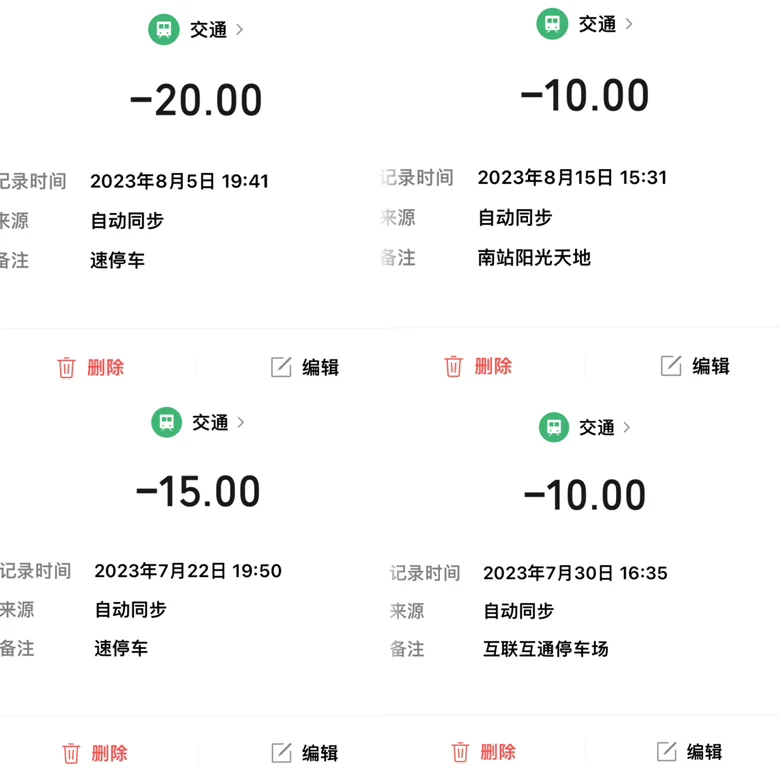
Task: Expand 交通 category chevron on -15.00 record
Action: tap(241, 423)
